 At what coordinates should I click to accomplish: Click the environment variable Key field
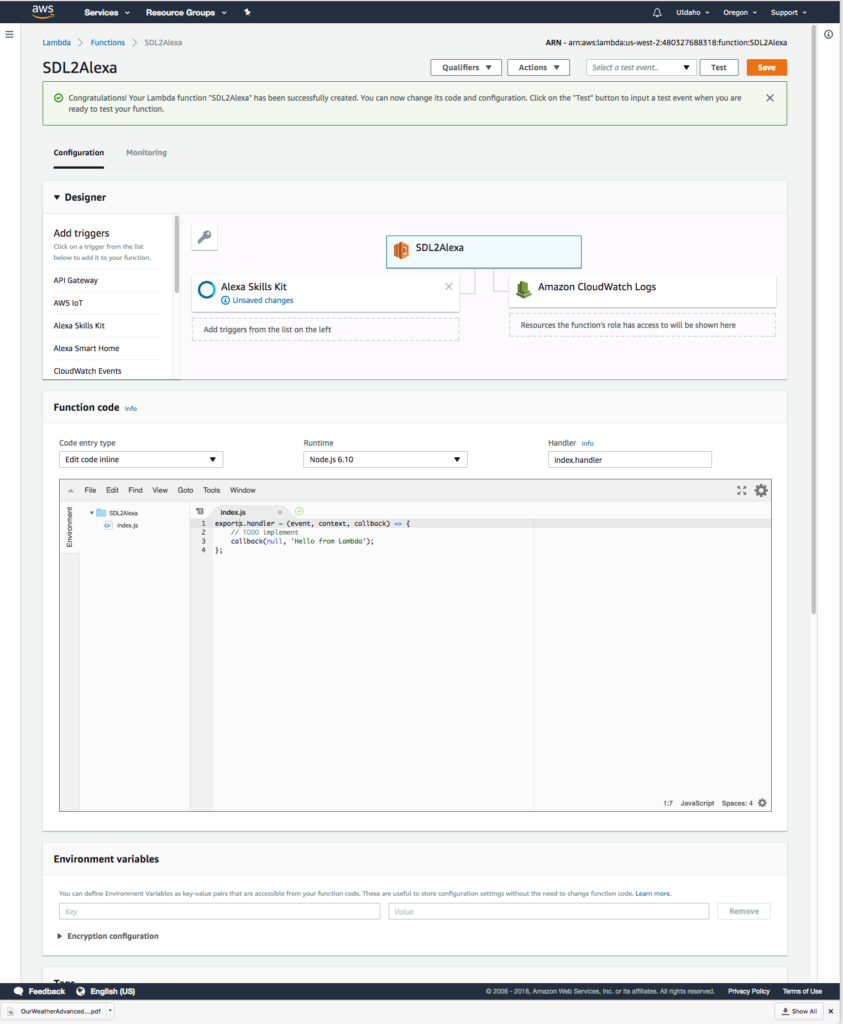click(x=219, y=911)
